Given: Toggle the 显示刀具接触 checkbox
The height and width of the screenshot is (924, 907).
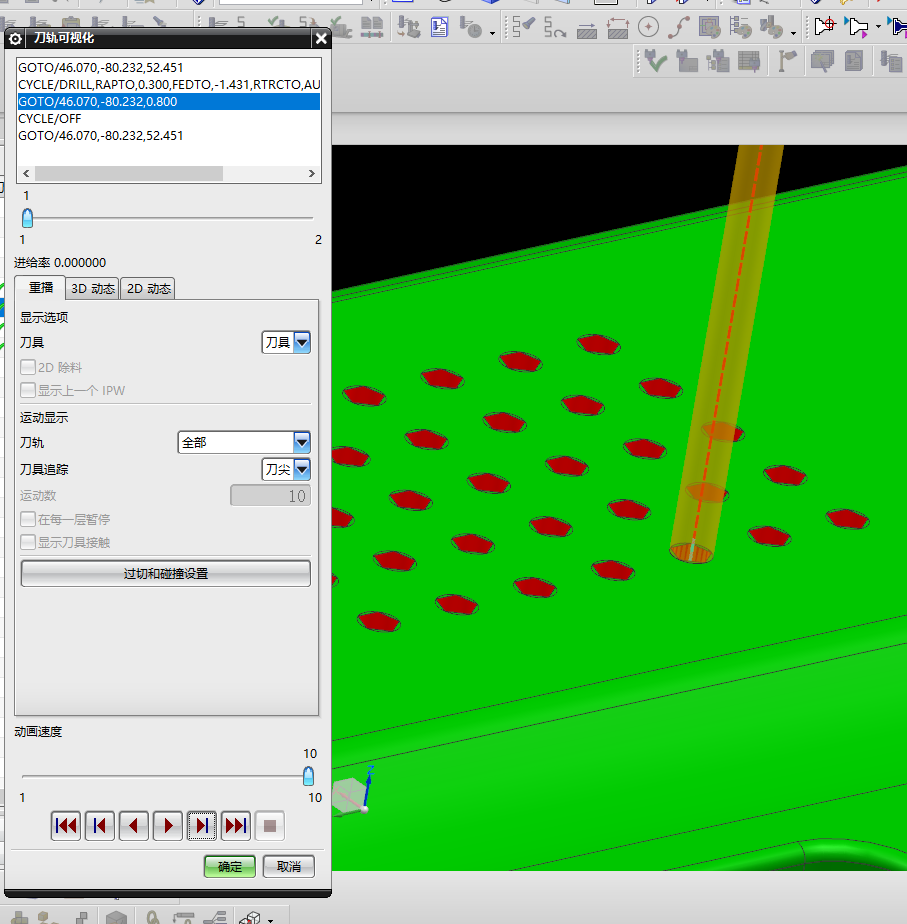Looking at the screenshot, I should coord(28,542).
